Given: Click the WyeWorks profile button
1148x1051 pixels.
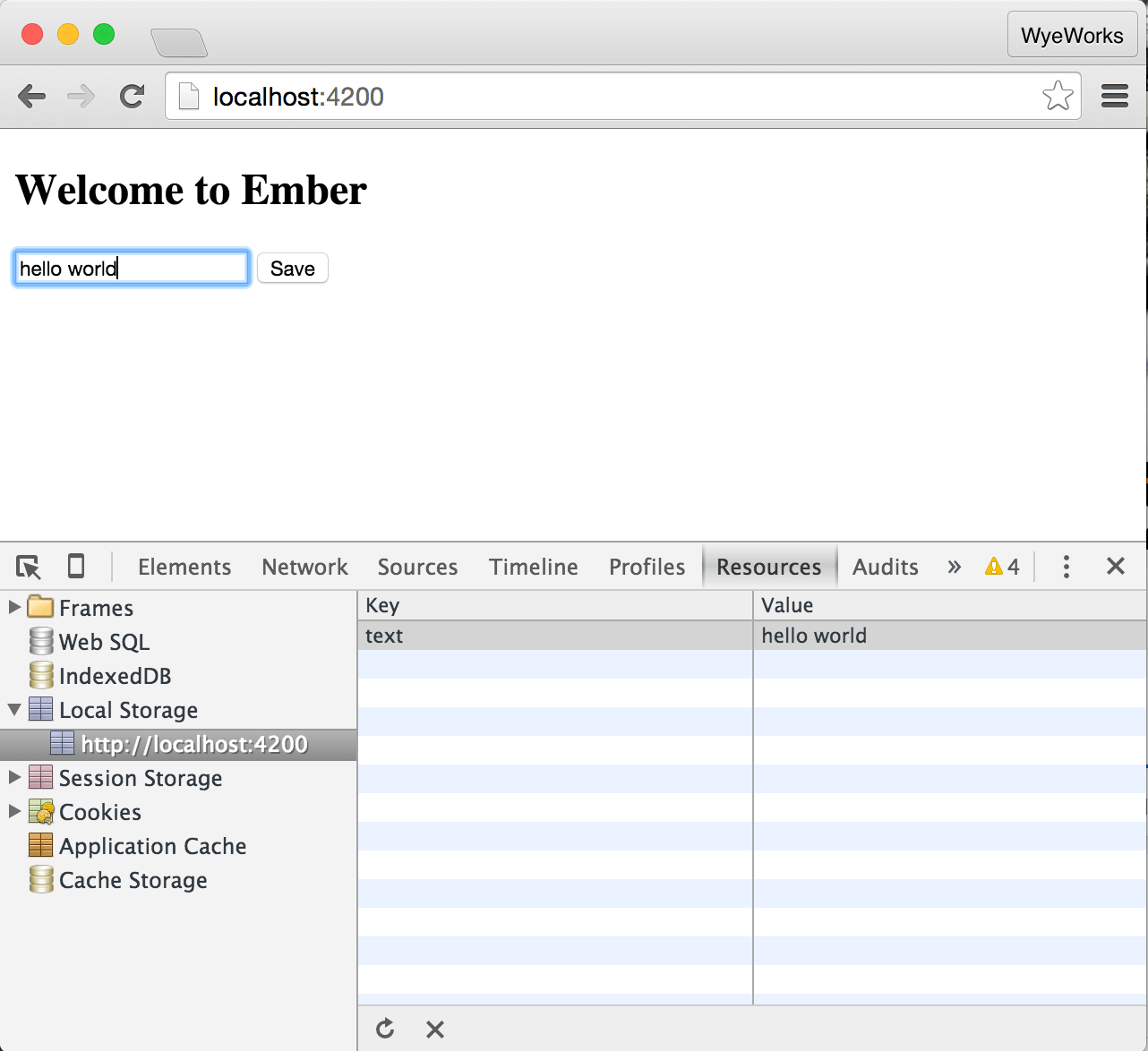Looking at the screenshot, I should point(1072,36).
